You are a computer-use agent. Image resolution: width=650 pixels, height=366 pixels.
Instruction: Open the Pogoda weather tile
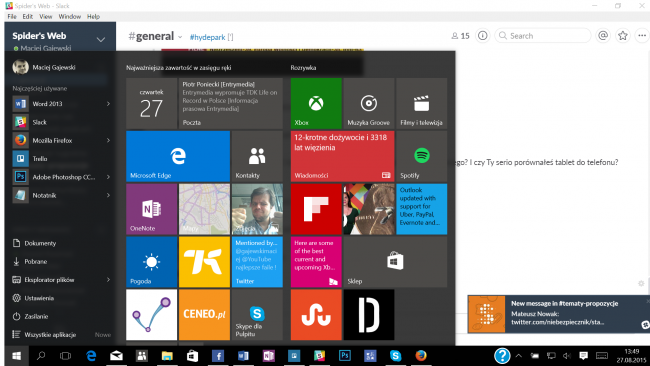tap(151, 262)
